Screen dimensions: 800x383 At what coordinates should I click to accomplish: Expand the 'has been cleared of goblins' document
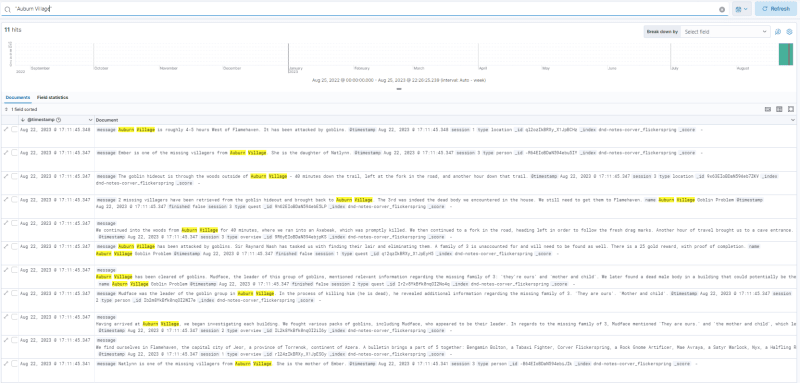point(6,270)
